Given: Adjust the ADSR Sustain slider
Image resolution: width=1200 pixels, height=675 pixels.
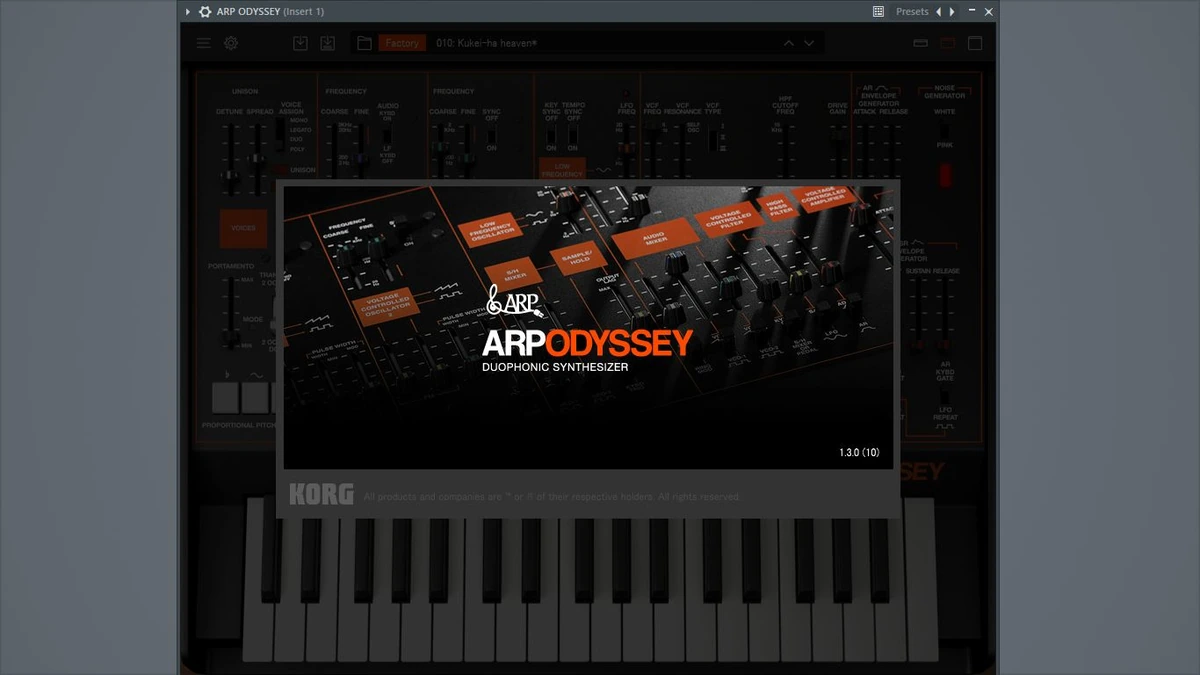Looking at the screenshot, I should click(x=918, y=315).
